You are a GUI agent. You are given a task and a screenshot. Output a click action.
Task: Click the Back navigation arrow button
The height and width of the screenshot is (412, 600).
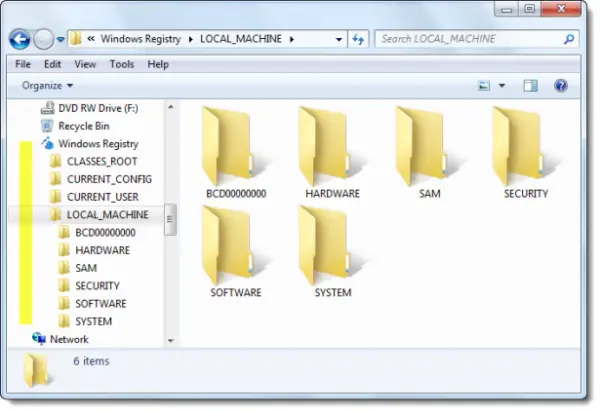click(x=20, y=39)
